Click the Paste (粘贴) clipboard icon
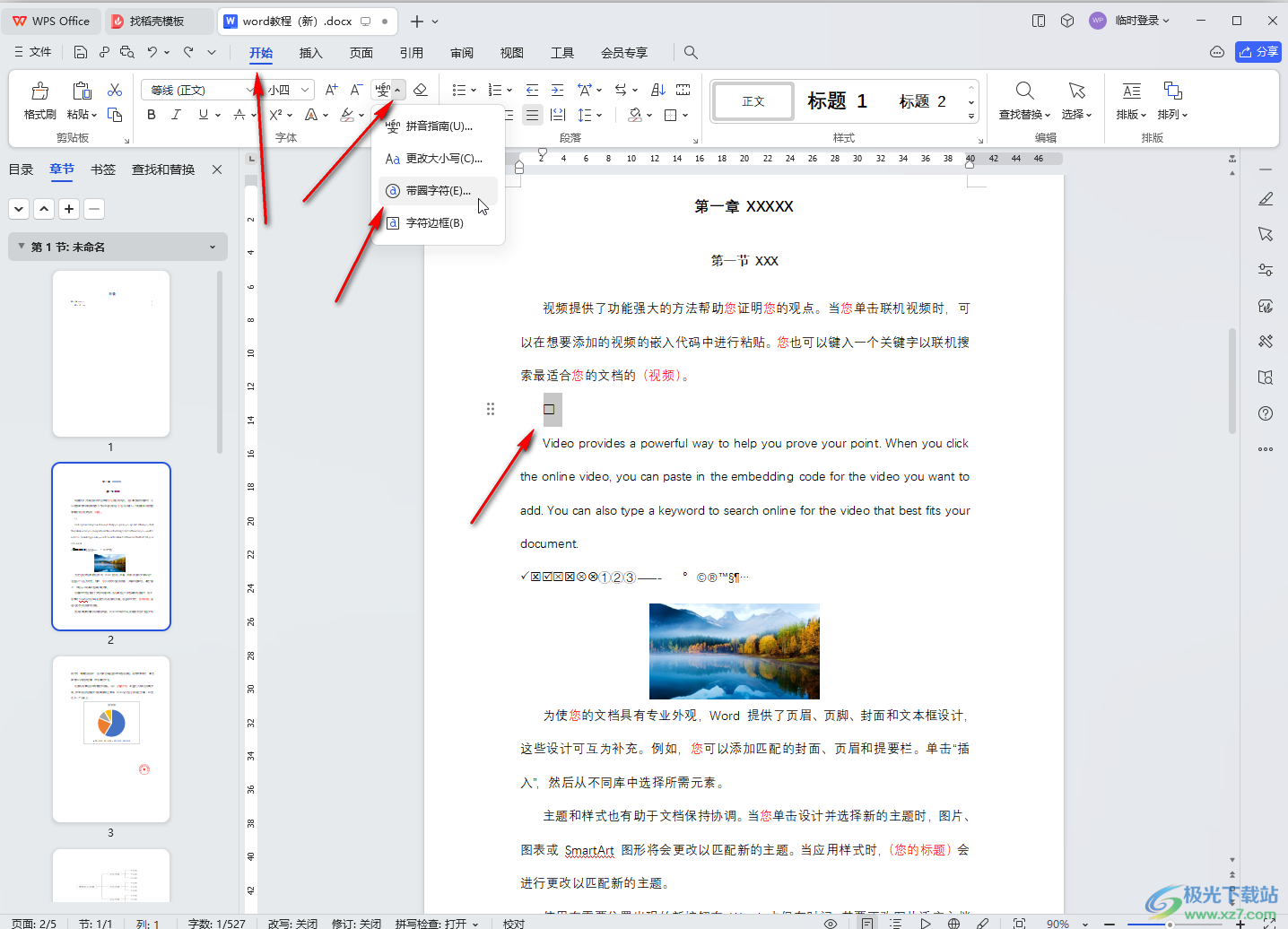 (82, 91)
